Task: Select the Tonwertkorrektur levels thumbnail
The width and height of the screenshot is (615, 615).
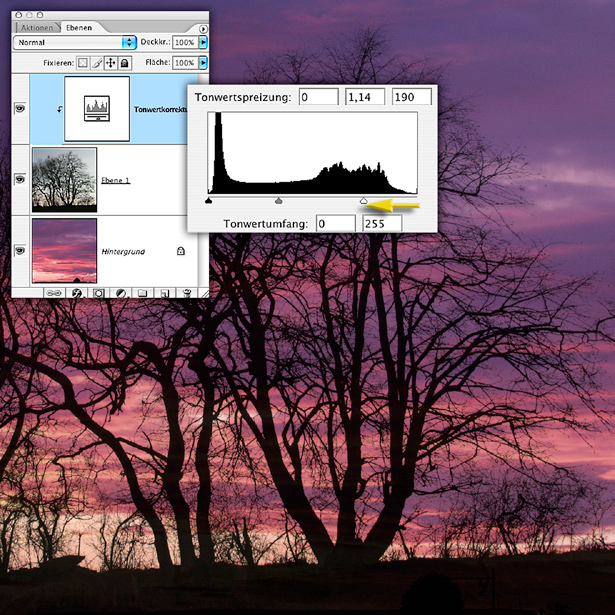Action: (x=97, y=109)
